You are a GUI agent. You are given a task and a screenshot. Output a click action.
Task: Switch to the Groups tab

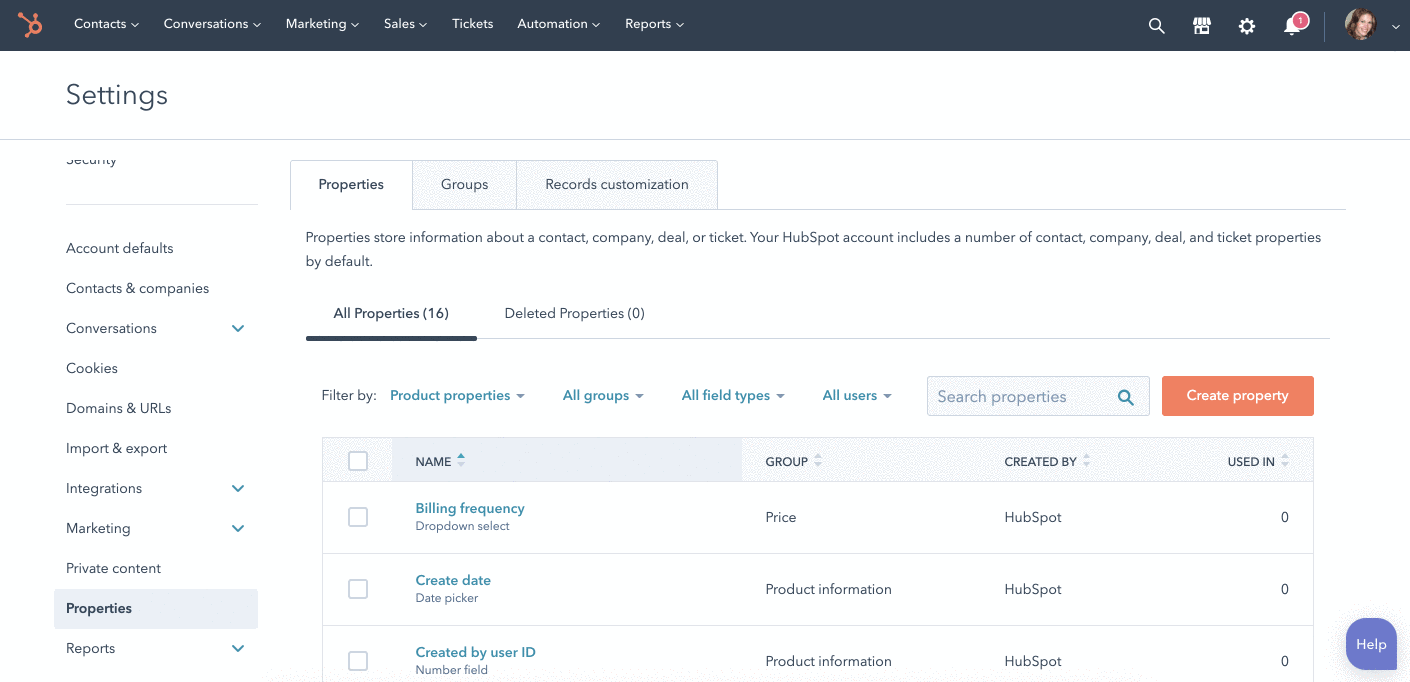point(464,185)
